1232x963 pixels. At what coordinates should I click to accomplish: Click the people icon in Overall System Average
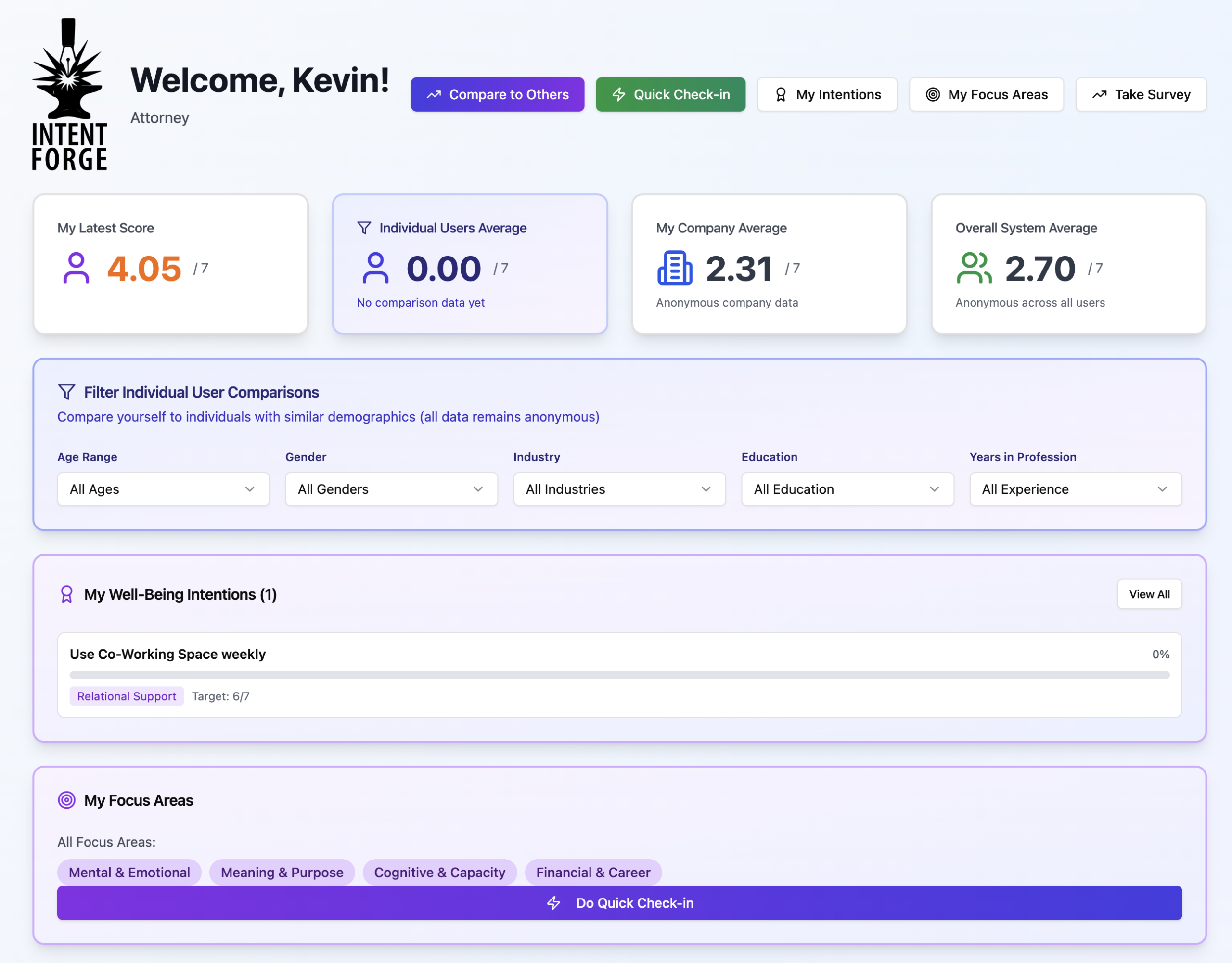(974, 268)
